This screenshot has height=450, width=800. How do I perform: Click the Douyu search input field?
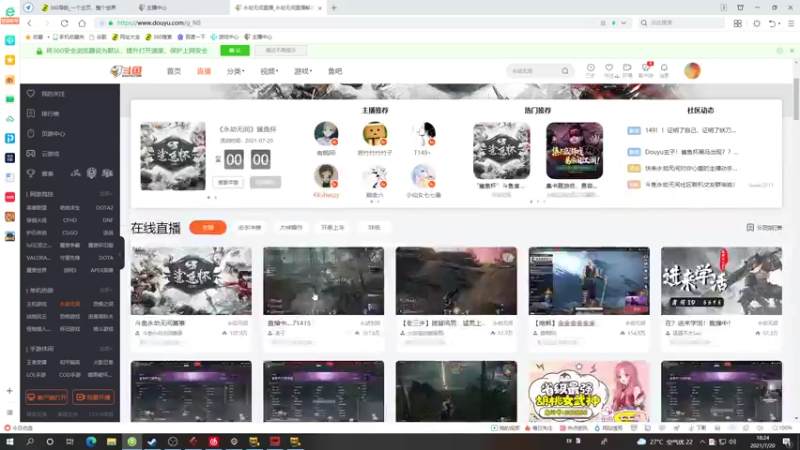pyautogui.click(x=534, y=71)
